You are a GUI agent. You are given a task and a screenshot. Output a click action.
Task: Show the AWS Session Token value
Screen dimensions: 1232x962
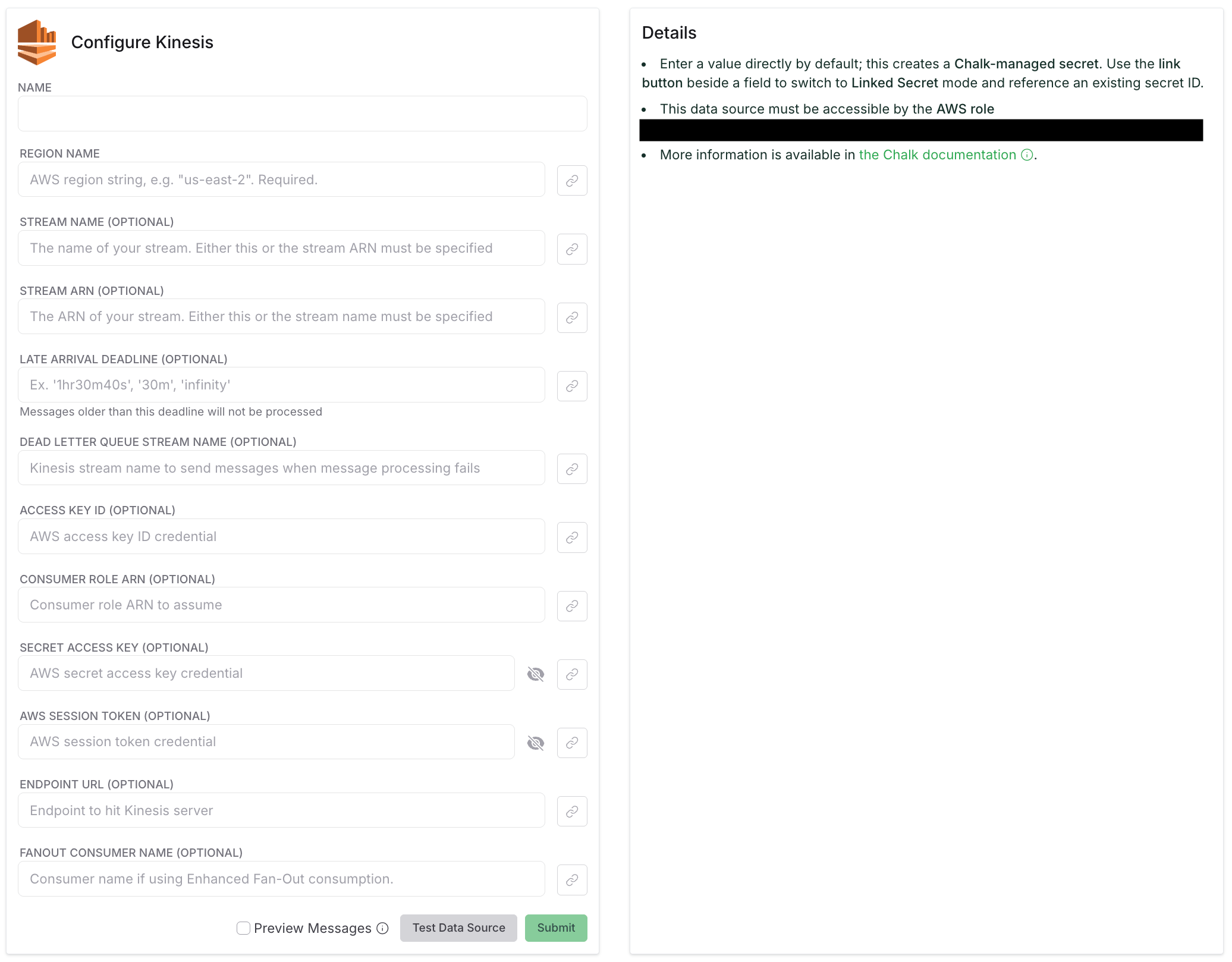click(536, 743)
